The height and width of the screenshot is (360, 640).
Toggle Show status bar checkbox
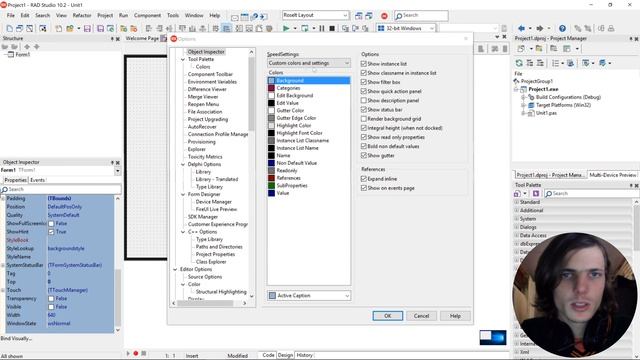pos(364,109)
